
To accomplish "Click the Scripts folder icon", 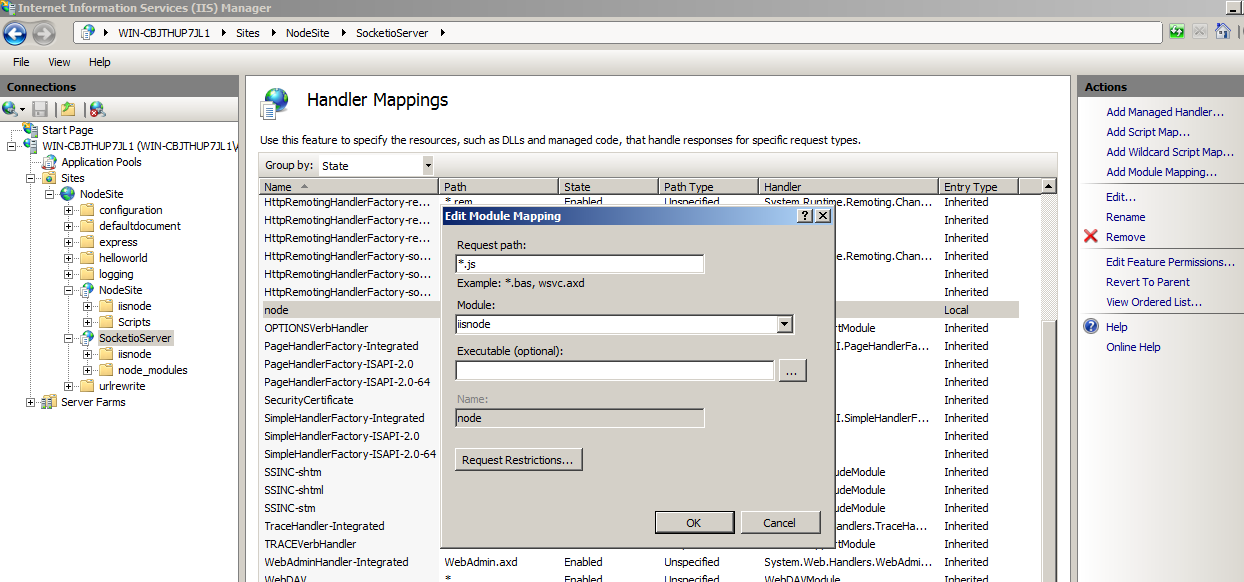I will pos(106,322).
